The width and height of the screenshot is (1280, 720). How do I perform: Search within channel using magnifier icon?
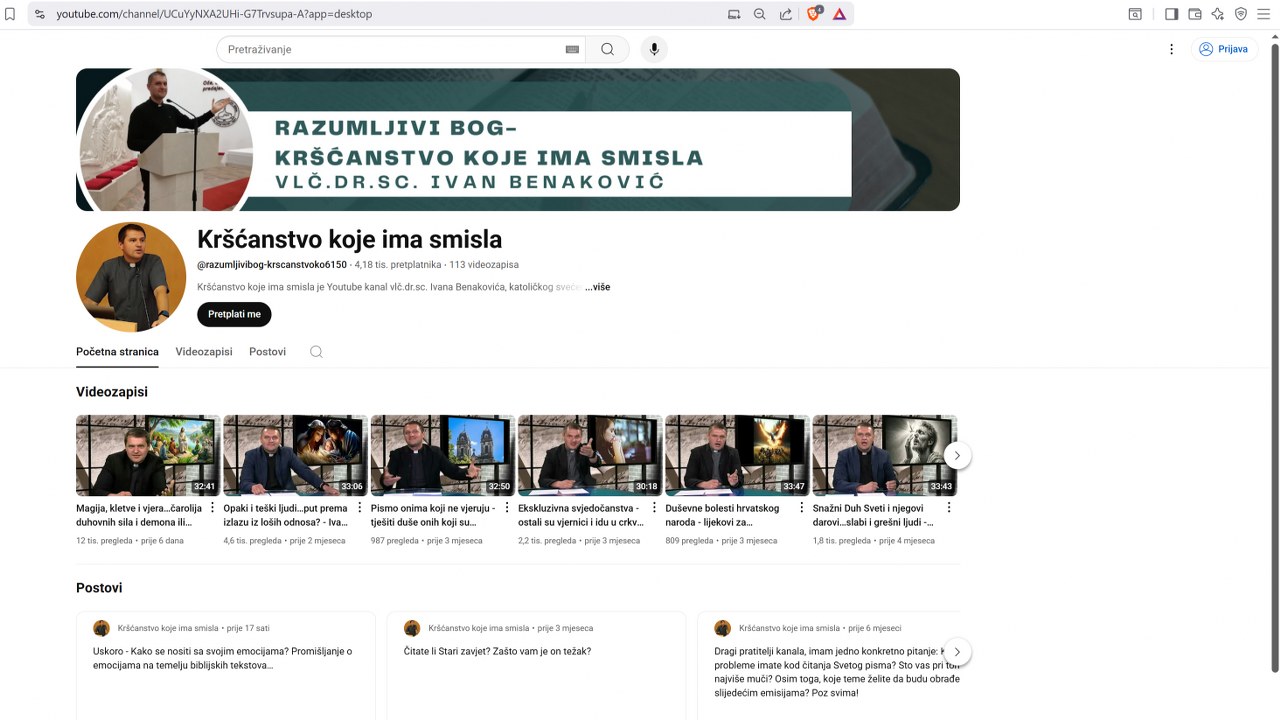pos(316,352)
